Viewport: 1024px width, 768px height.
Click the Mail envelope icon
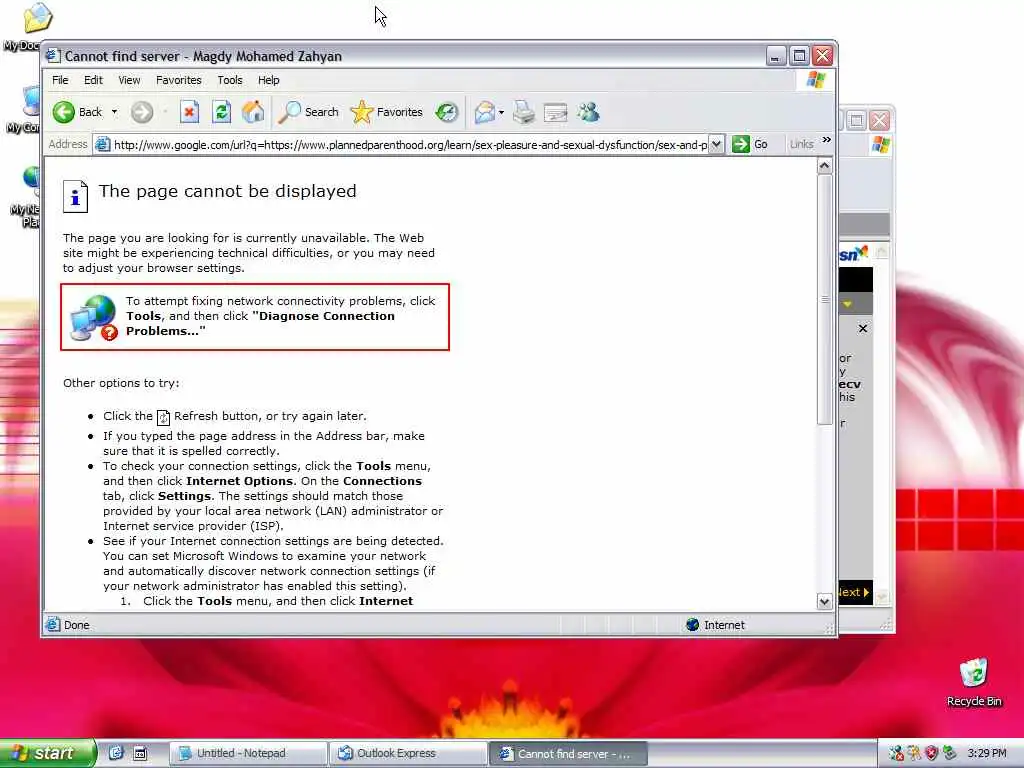pyautogui.click(x=485, y=112)
